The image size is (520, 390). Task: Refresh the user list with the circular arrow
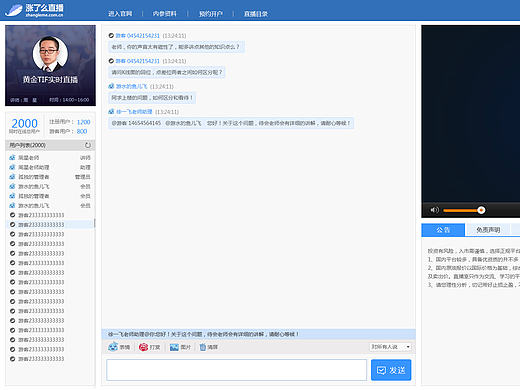[x=88, y=145]
